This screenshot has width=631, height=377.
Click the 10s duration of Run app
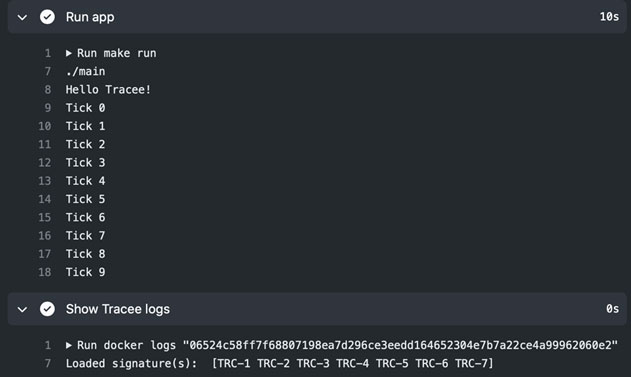coord(609,16)
